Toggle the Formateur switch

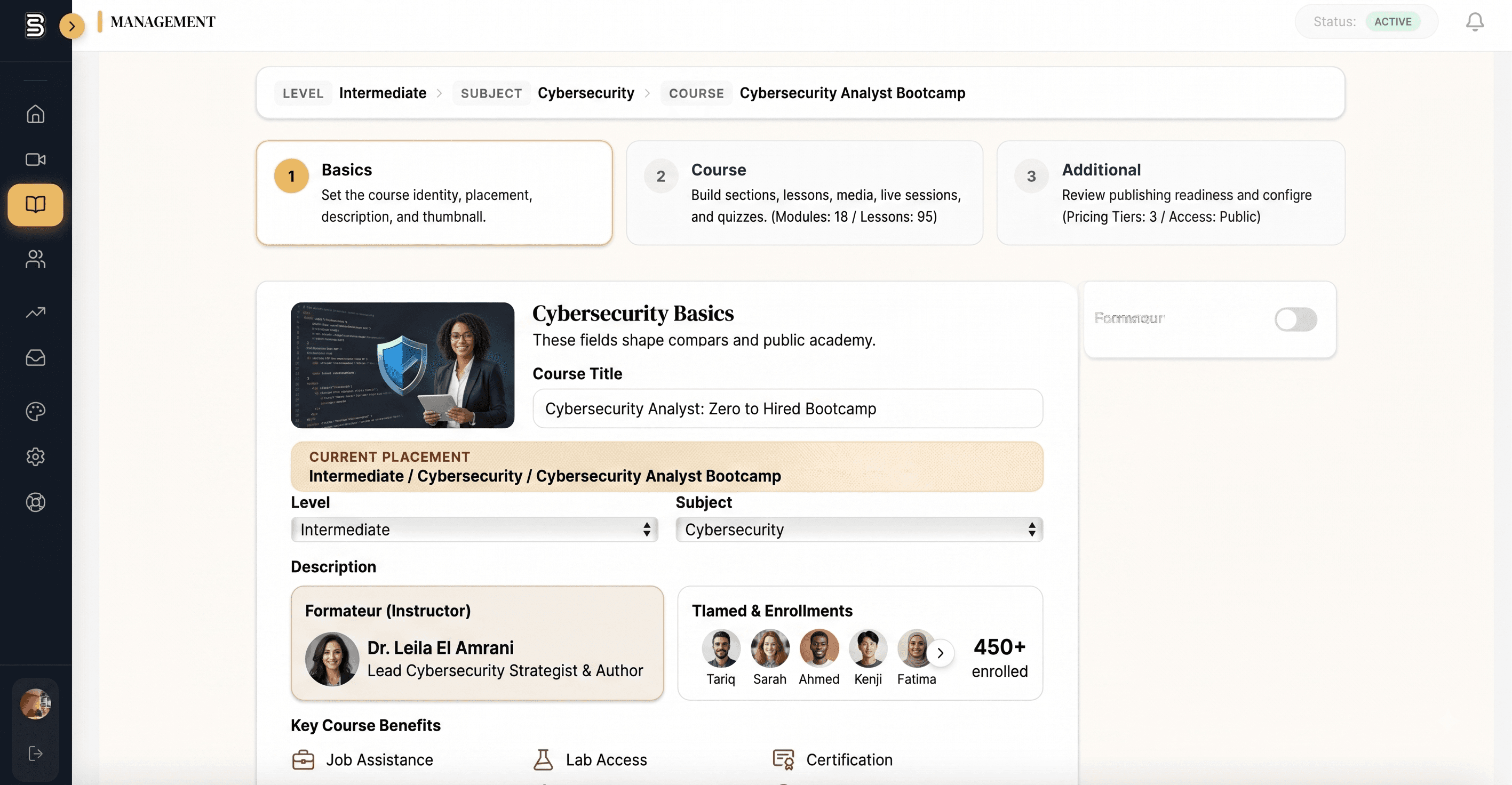1295,319
